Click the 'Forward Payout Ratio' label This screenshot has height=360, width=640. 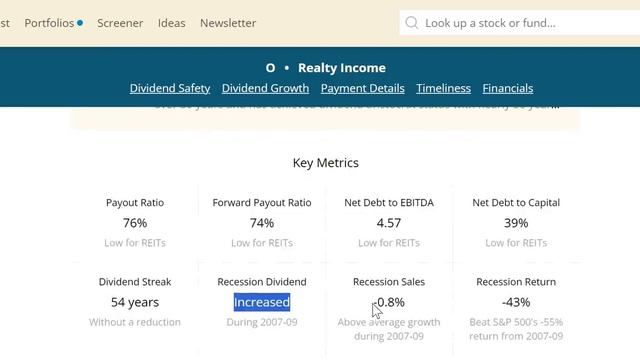(262, 202)
